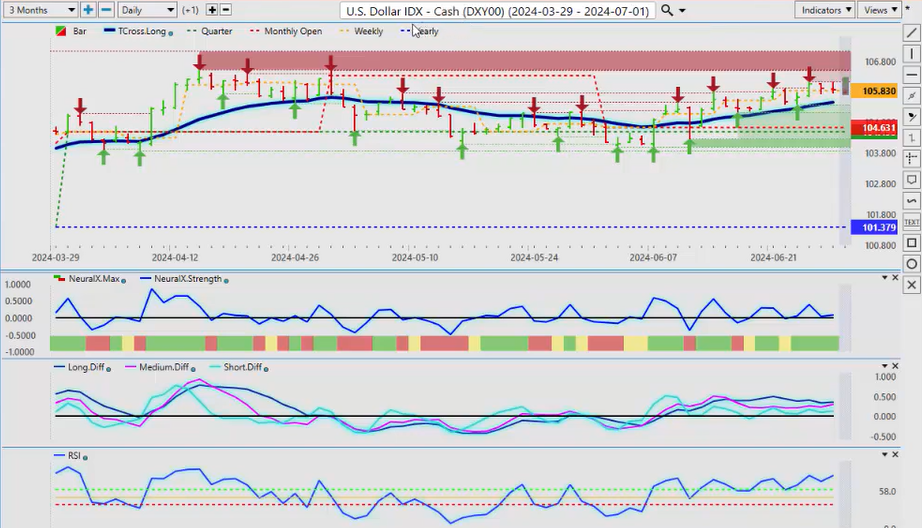Viewport: 922px width, 528px height.
Task: Click the 104.631 red price label
Action: point(874,128)
